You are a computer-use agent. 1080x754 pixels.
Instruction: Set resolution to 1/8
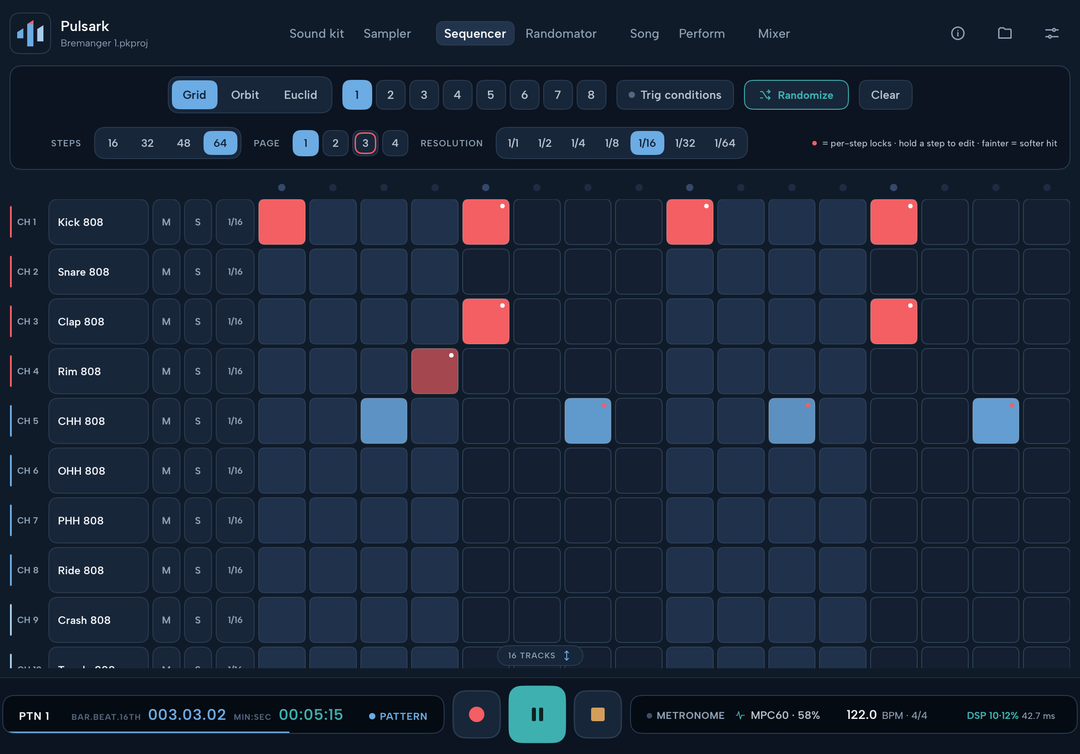[612, 143]
